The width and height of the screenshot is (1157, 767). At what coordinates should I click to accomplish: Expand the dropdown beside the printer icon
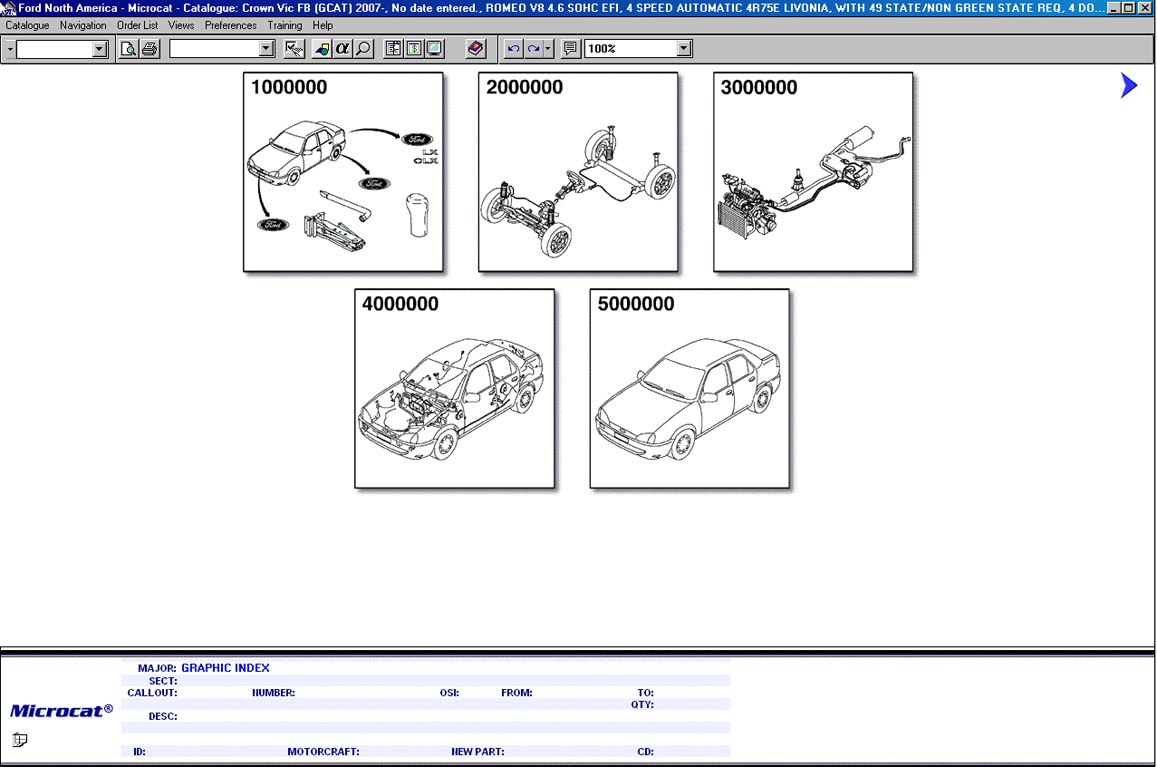(x=266, y=49)
